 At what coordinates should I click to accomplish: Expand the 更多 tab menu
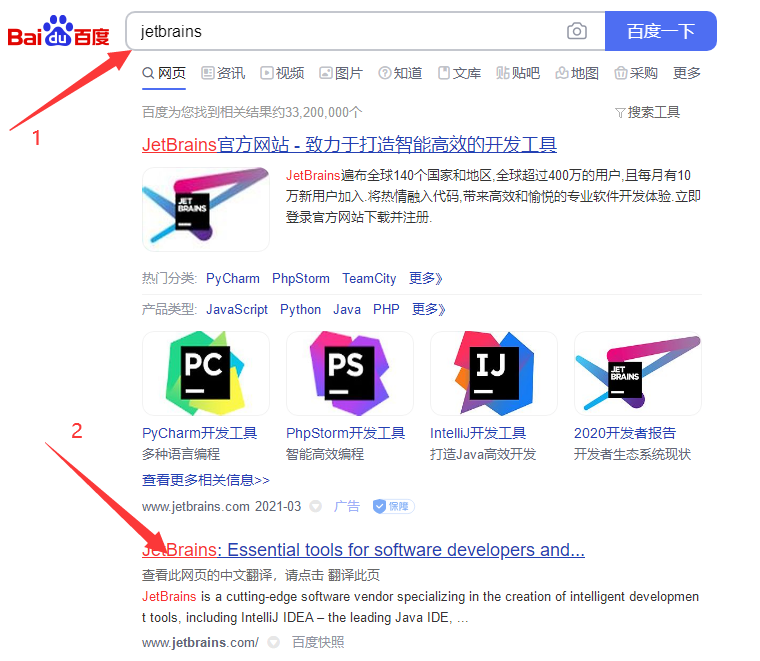(687, 73)
